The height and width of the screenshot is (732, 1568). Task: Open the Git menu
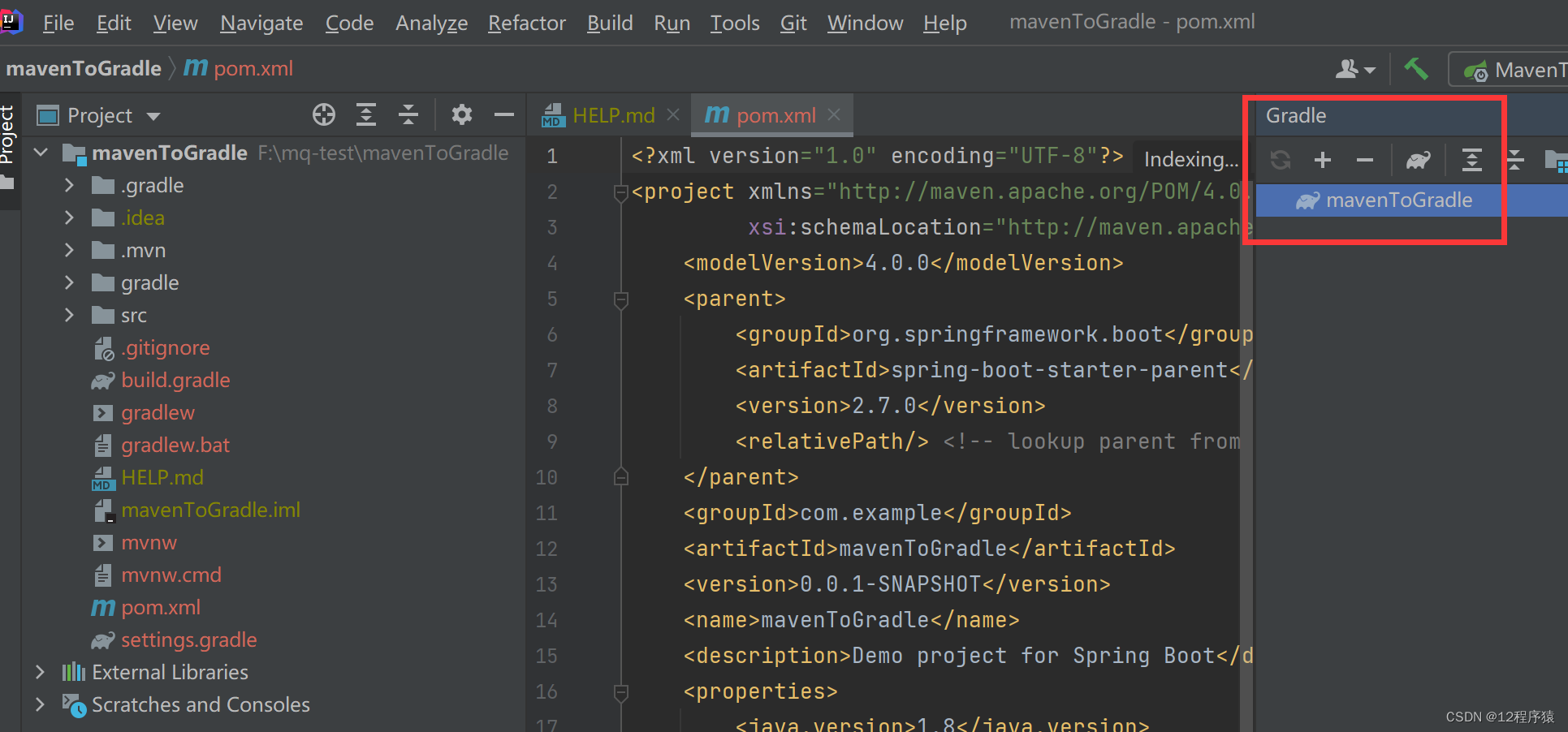point(793,24)
